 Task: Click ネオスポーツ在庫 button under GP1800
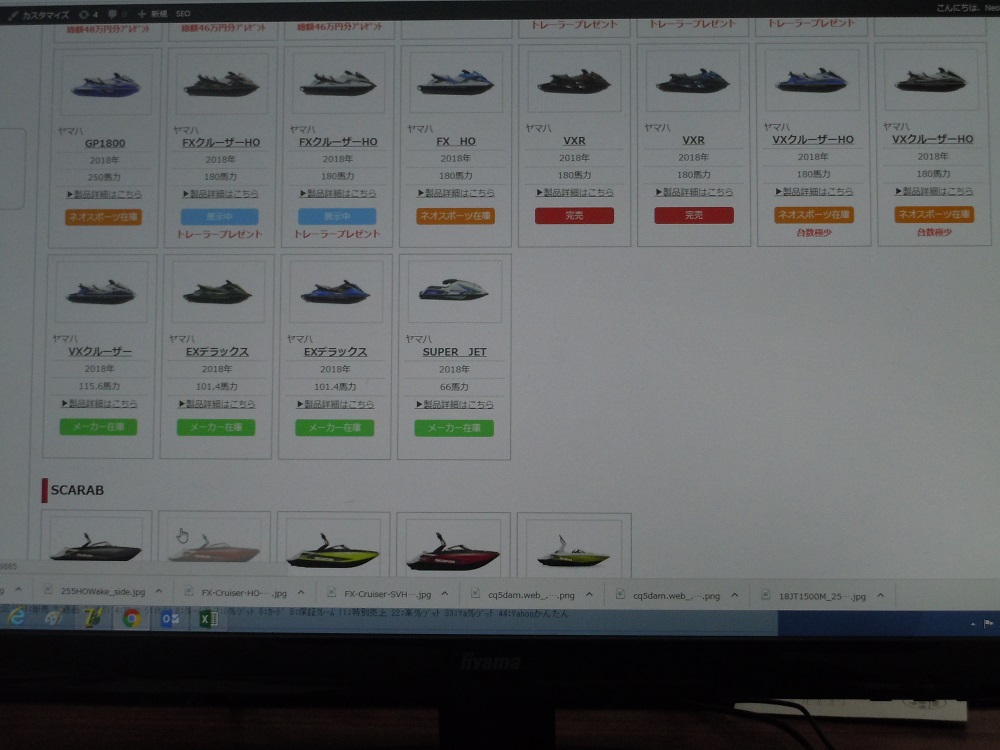click(103, 217)
